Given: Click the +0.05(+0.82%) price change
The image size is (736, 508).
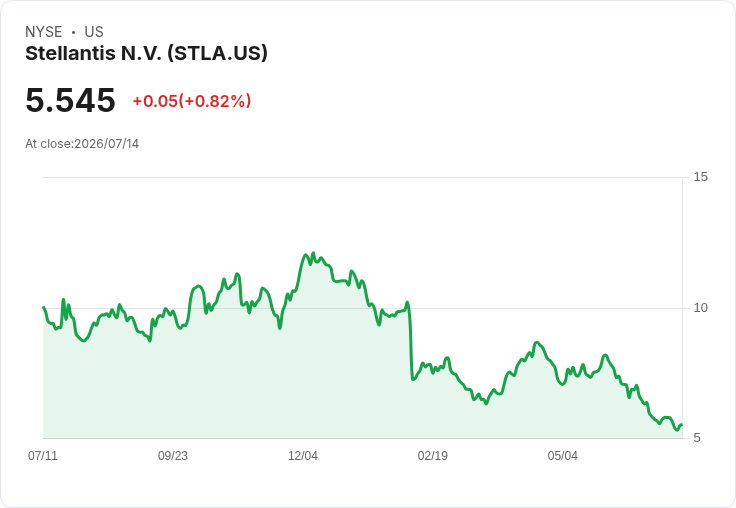Looking at the screenshot, I should coord(192,101).
